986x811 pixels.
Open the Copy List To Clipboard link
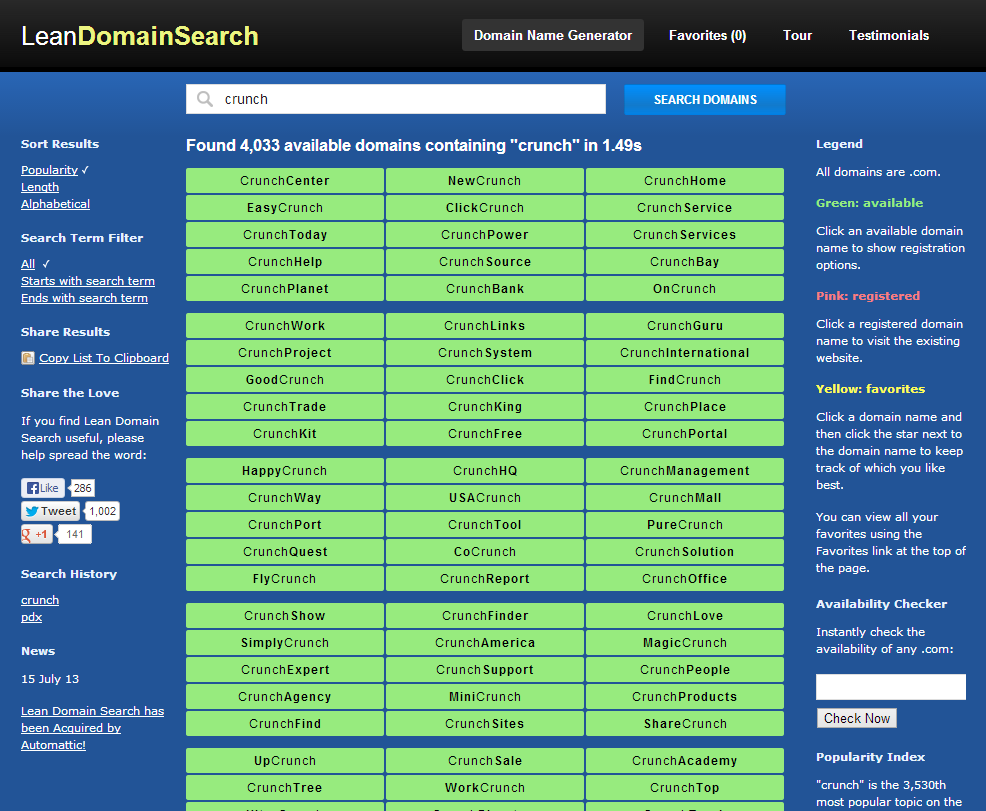point(104,358)
